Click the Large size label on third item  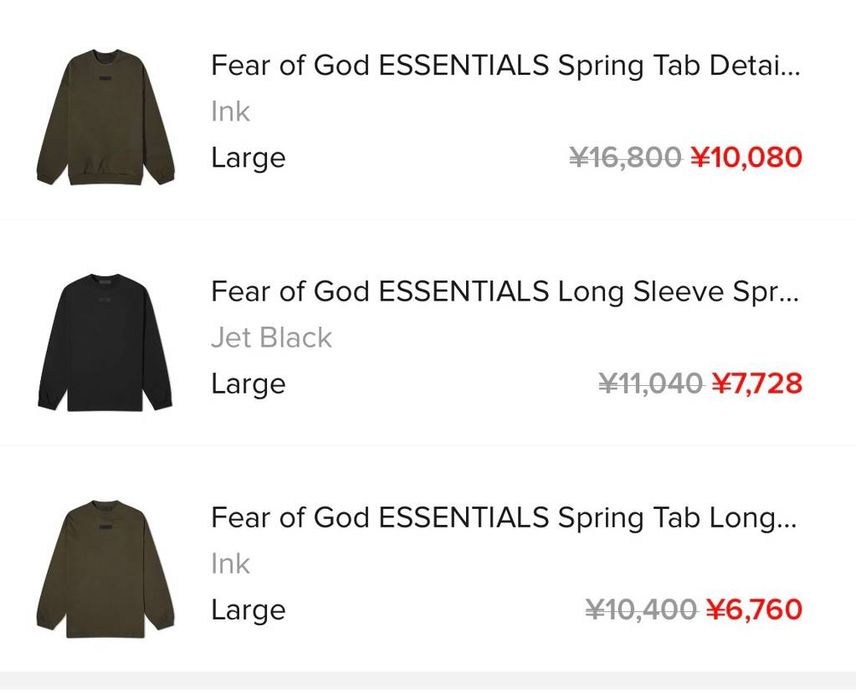(248, 610)
